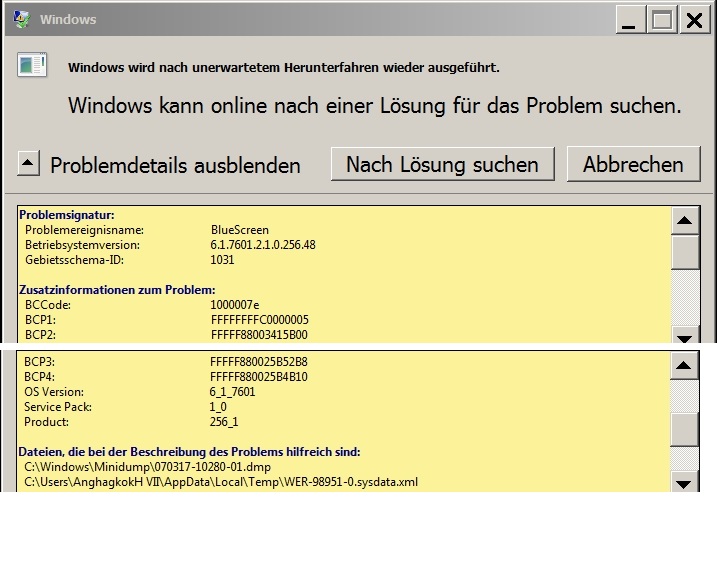Click the Abbrechen button
The image size is (717, 571).
click(633, 164)
